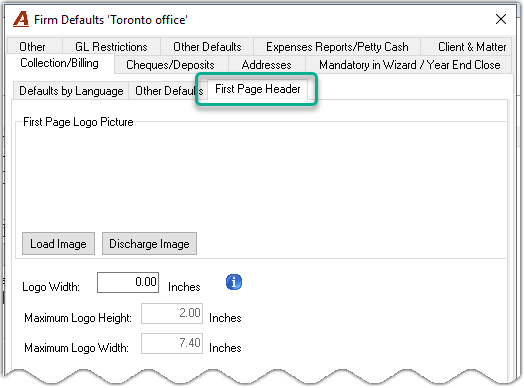Select the Defaults by Language sub-tab
The width and height of the screenshot is (524, 388).
pyautogui.click(x=71, y=91)
